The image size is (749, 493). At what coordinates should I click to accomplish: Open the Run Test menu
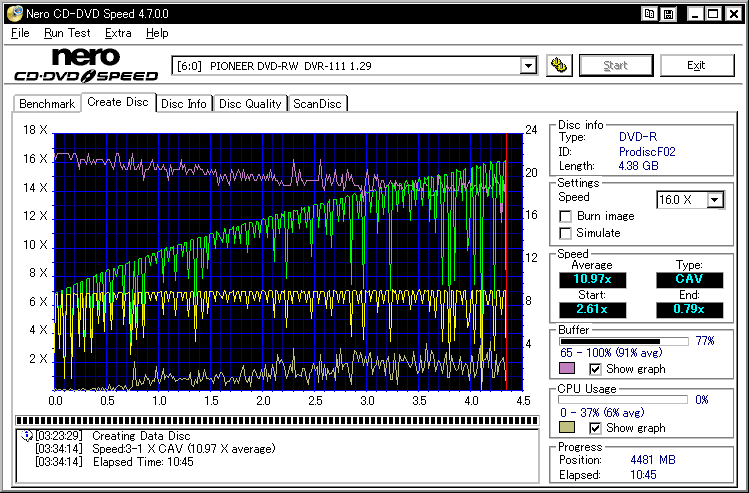67,33
